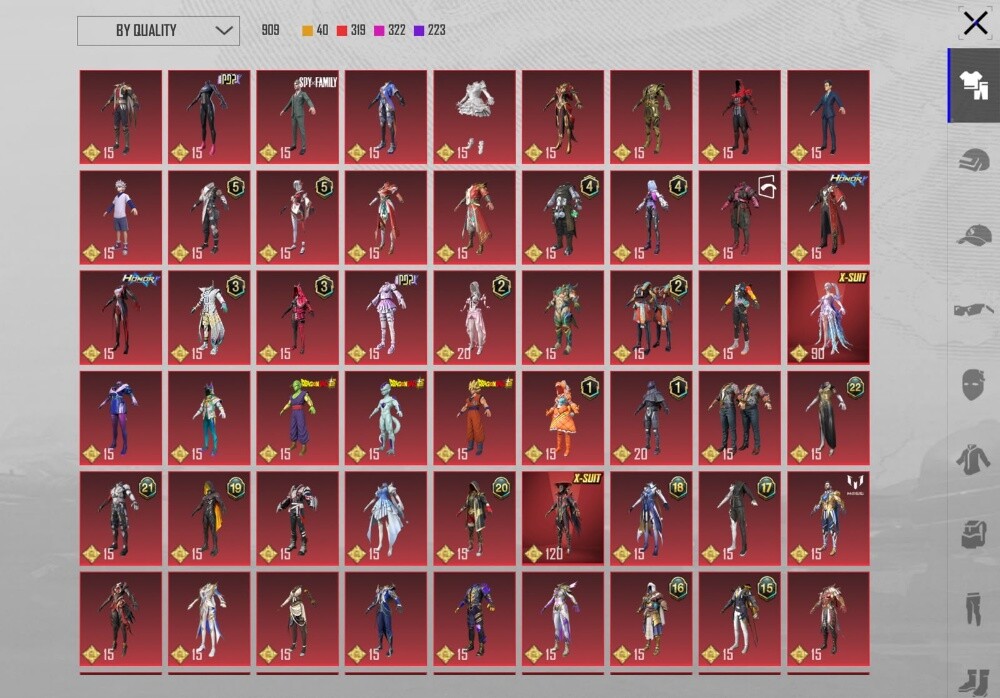Image resolution: width=1000 pixels, height=698 pixels.
Task: Open the cap headwear category
Action: (973, 235)
